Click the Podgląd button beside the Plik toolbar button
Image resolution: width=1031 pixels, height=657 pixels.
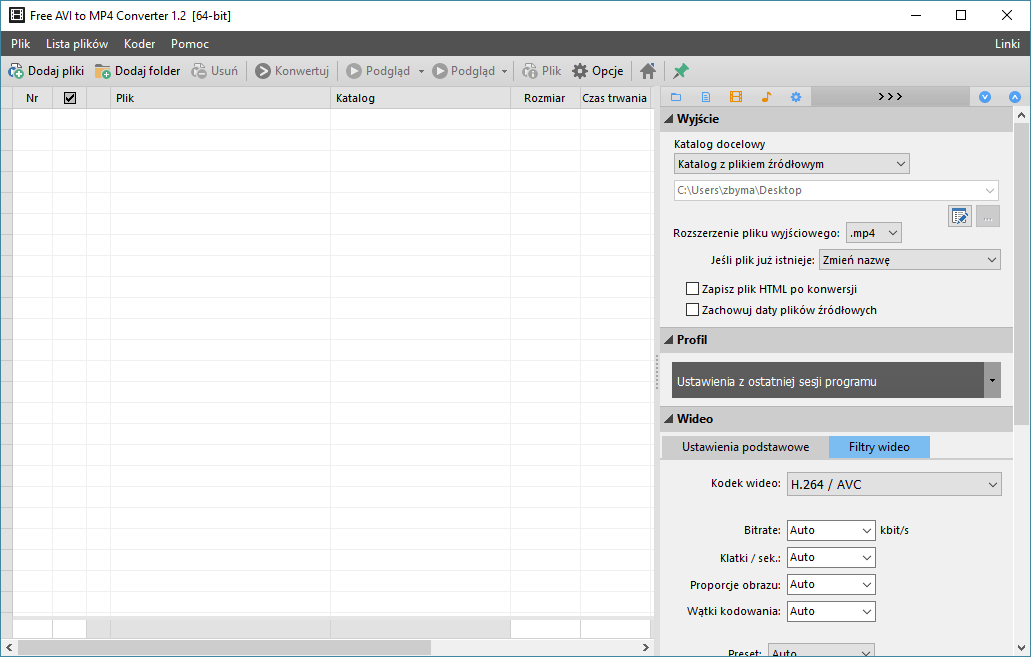point(463,71)
